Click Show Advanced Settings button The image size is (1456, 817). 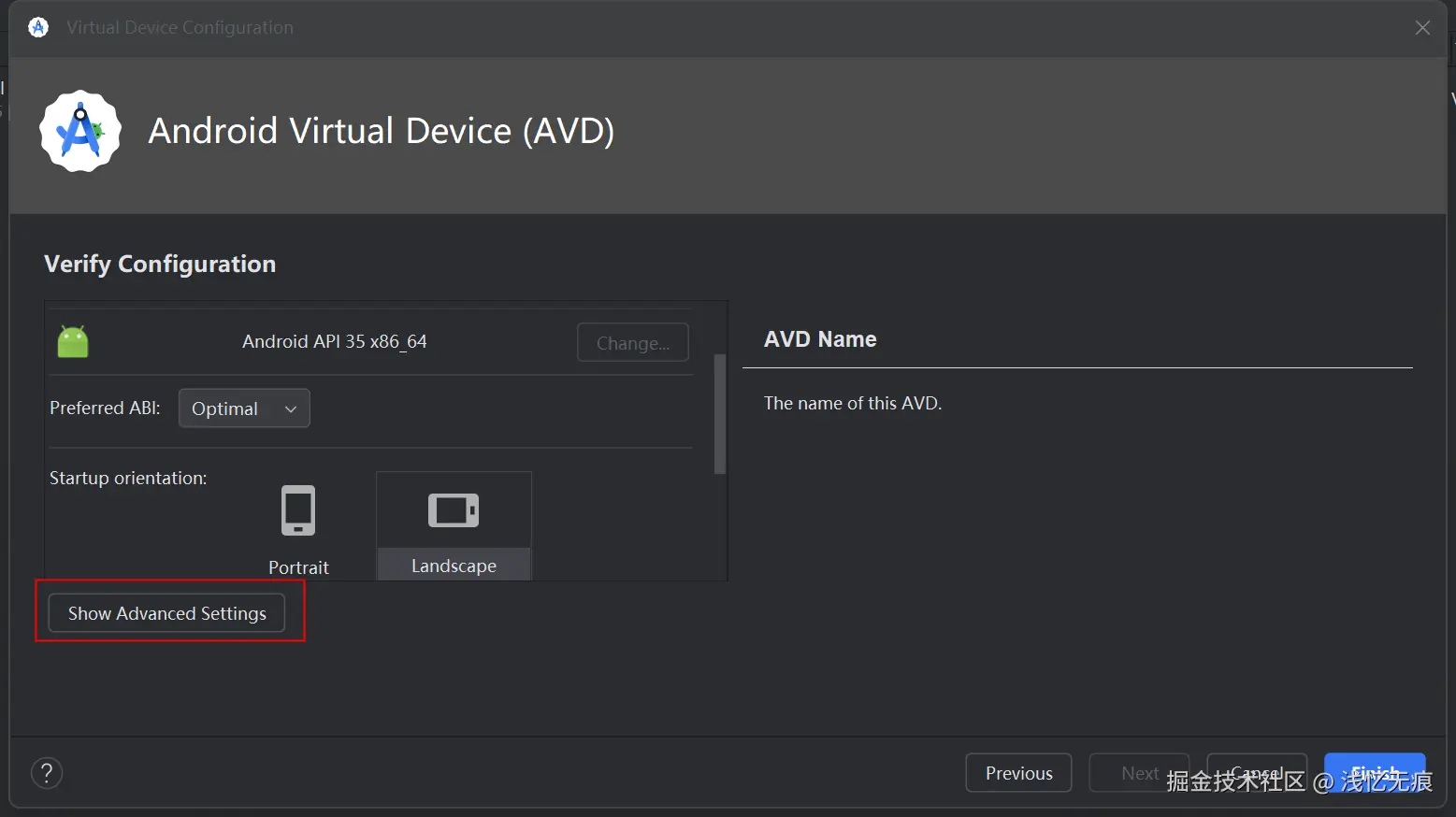coord(166,613)
